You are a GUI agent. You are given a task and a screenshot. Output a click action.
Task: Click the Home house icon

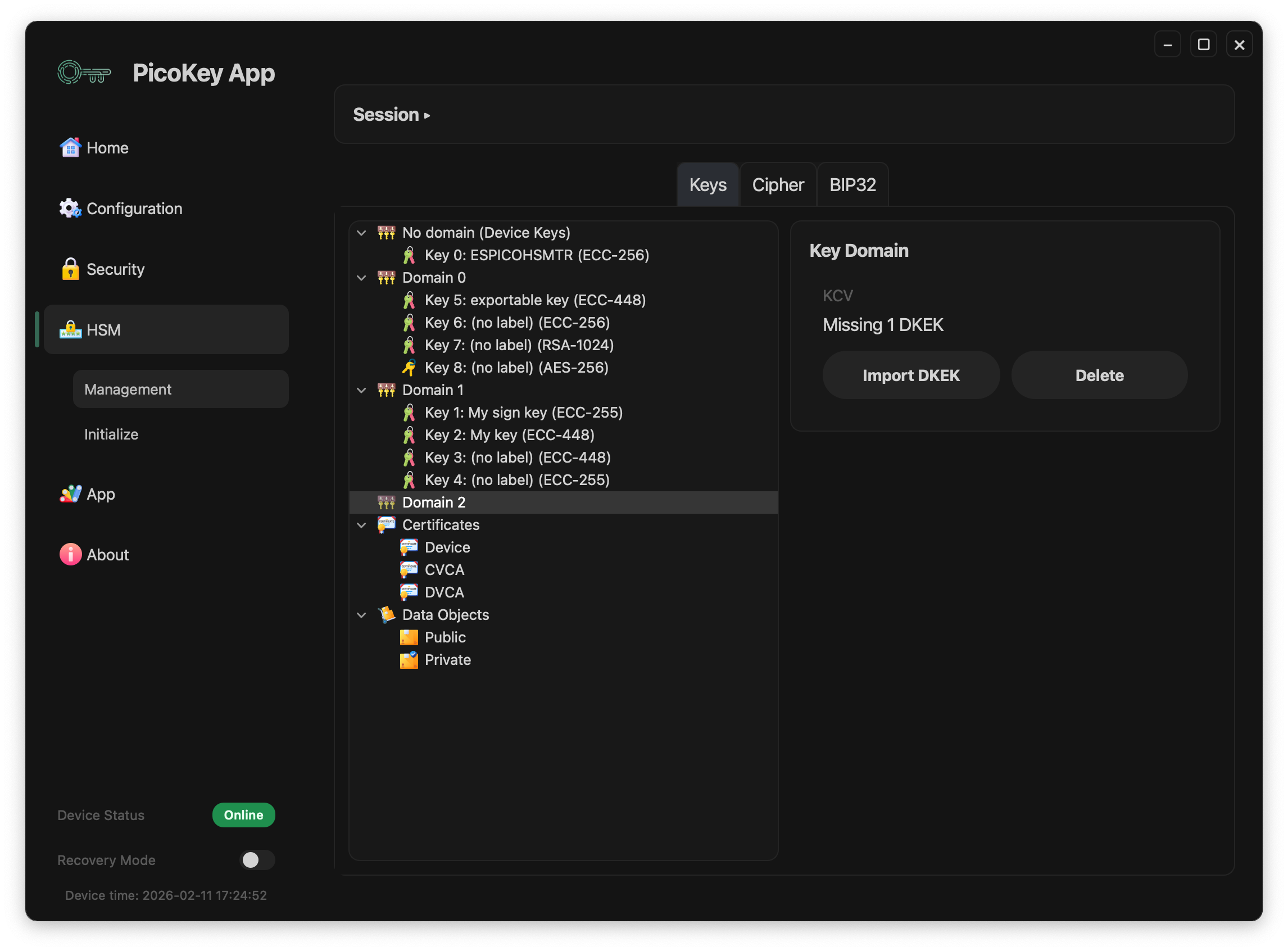point(70,147)
